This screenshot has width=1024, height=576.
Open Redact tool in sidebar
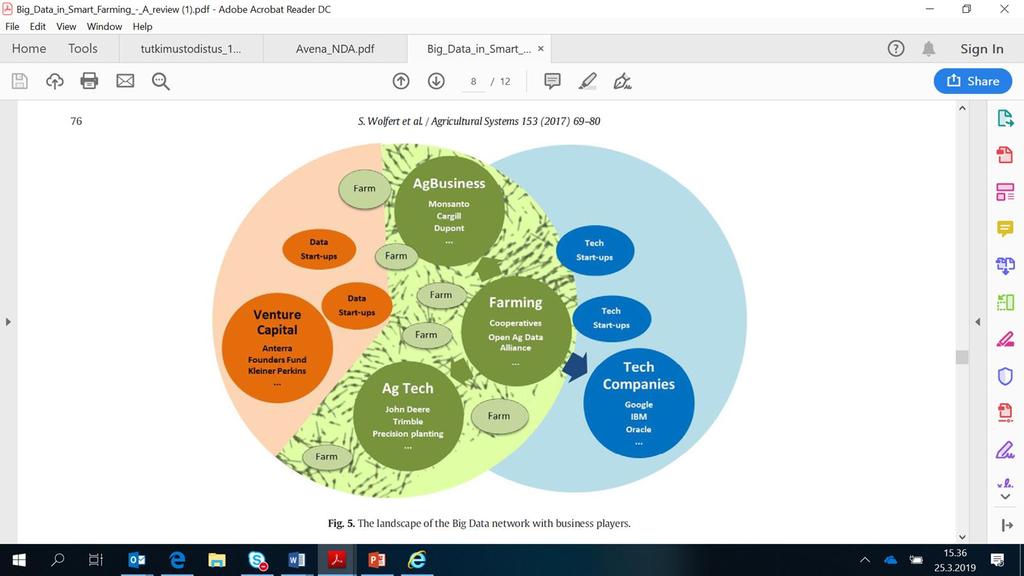(1005, 339)
